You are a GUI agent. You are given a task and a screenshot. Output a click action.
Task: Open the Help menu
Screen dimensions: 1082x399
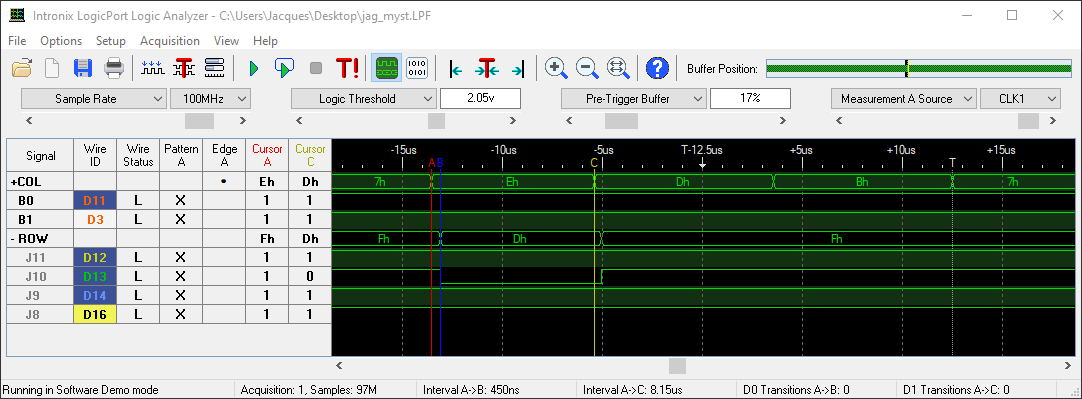click(266, 41)
